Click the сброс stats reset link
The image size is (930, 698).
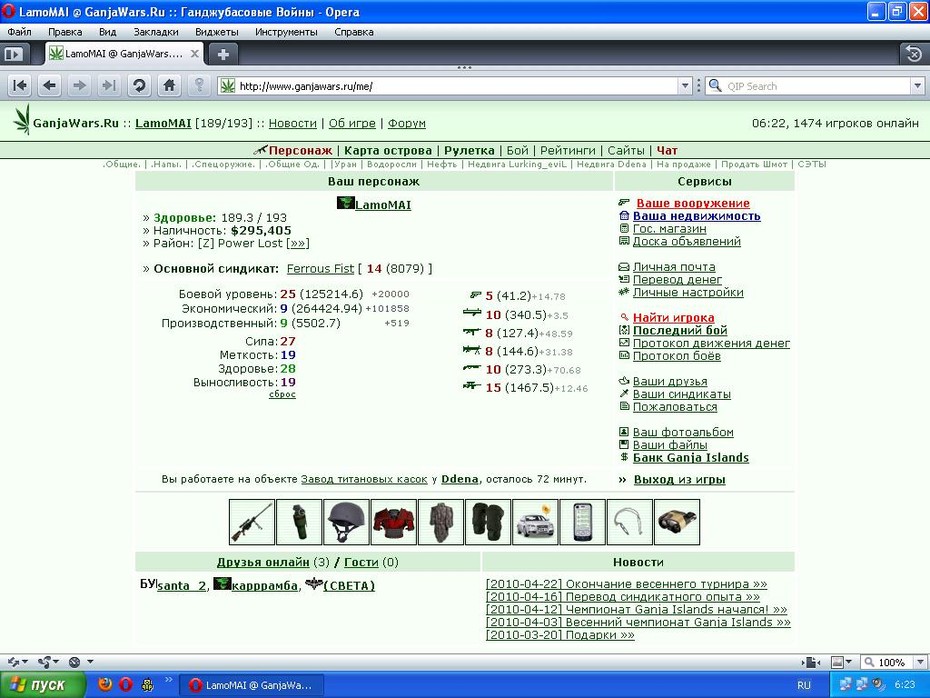282,394
